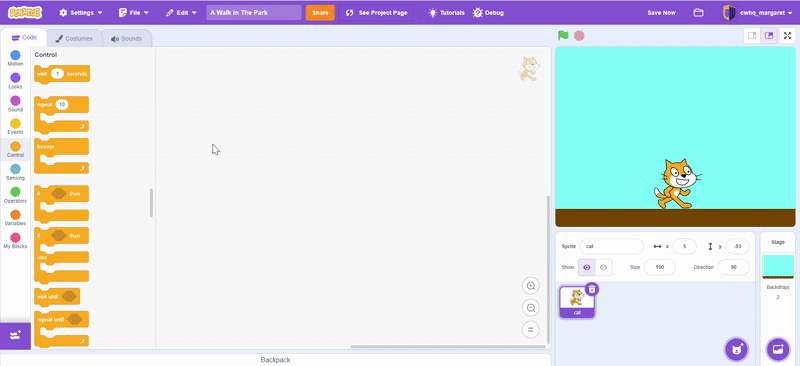Select the Looks block category

pos(15,81)
